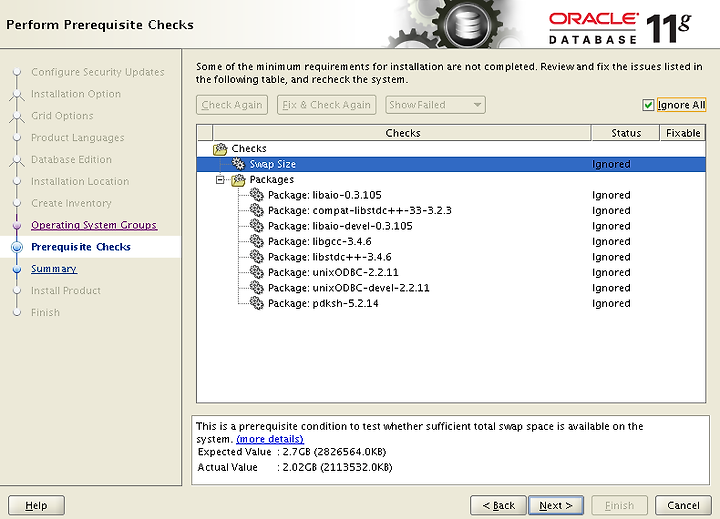The width and height of the screenshot is (720, 519).
Task: Click Ignored status of pdksh-5.2.14
Action: tap(611, 304)
